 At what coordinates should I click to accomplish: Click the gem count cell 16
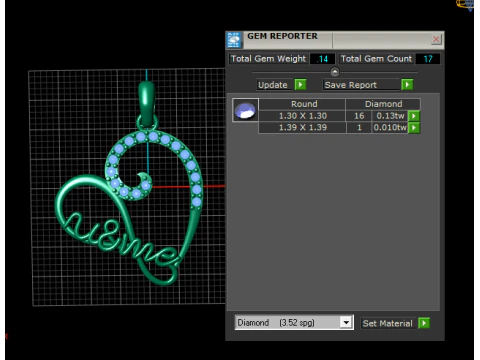(x=359, y=116)
